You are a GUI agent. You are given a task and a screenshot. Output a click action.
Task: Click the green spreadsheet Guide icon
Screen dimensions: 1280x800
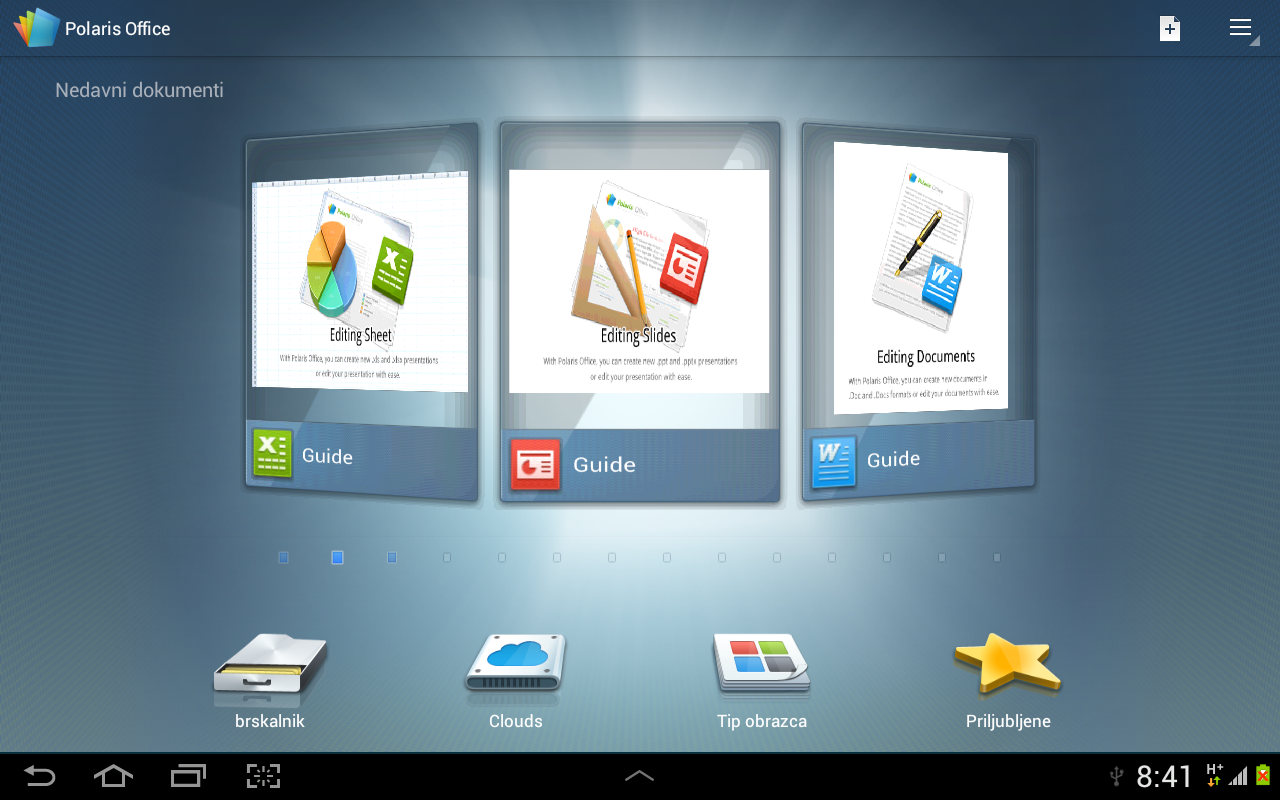pyautogui.click(x=272, y=453)
